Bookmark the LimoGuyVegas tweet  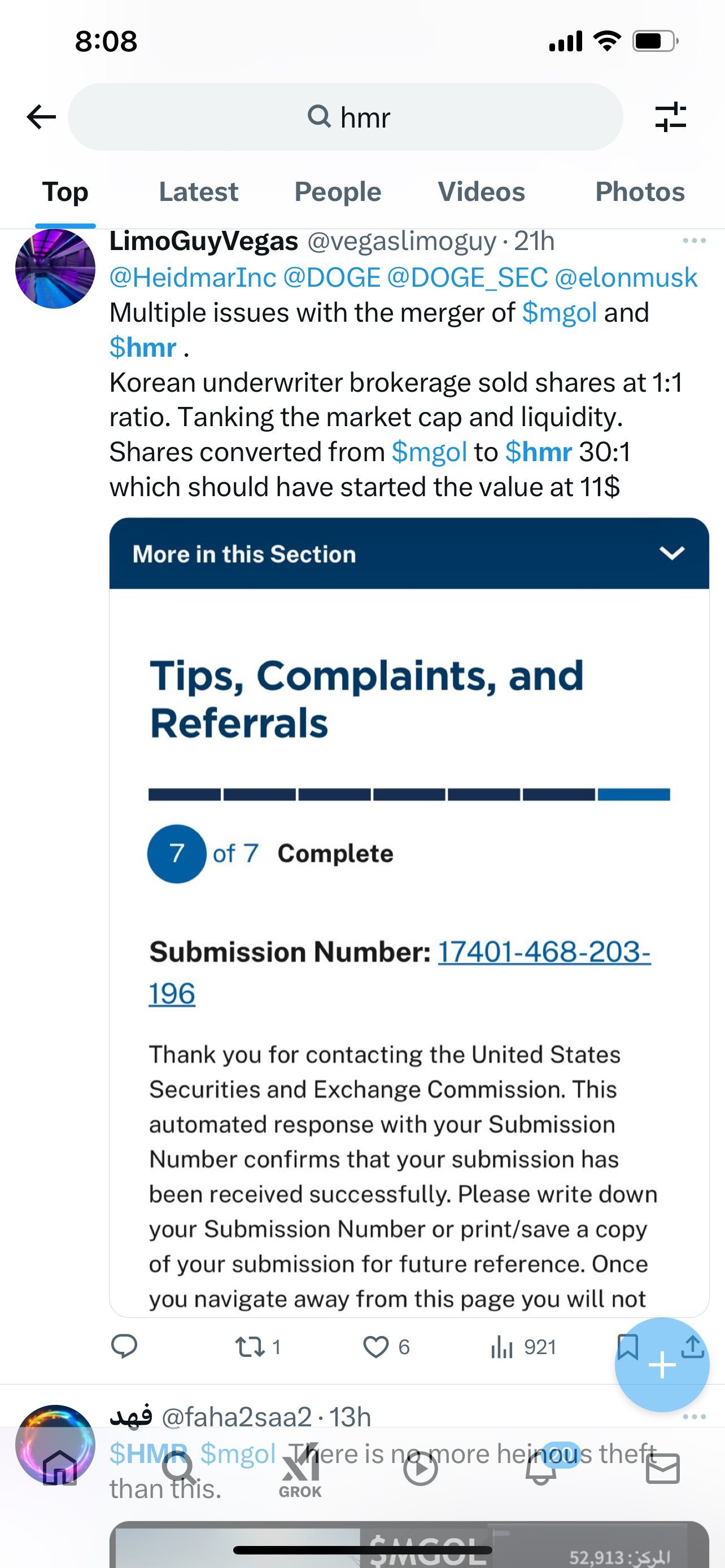pos(628,1346)
